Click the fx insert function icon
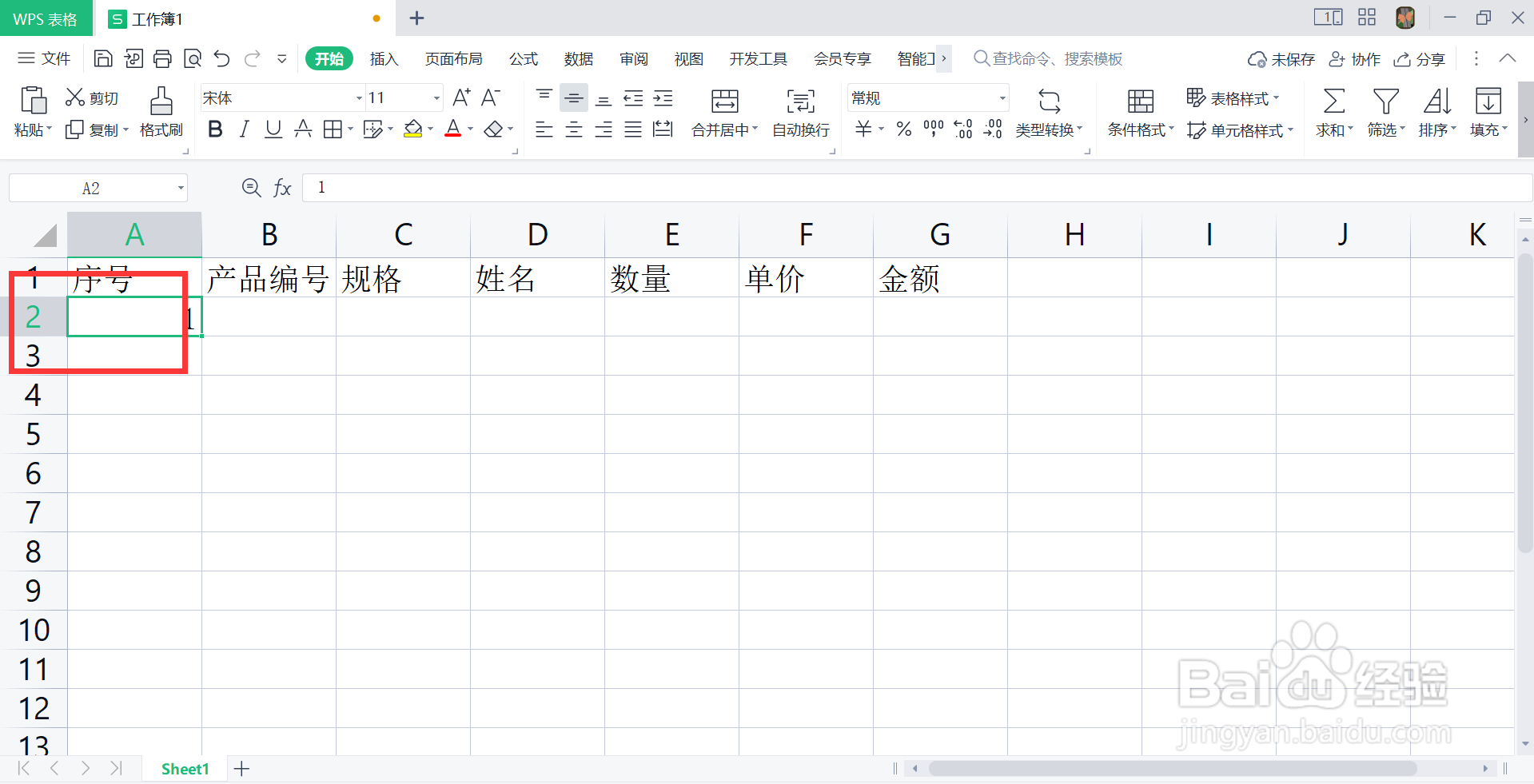This screenshot has width=1534, height=784. pyautogui.click(x=281, y=188)
